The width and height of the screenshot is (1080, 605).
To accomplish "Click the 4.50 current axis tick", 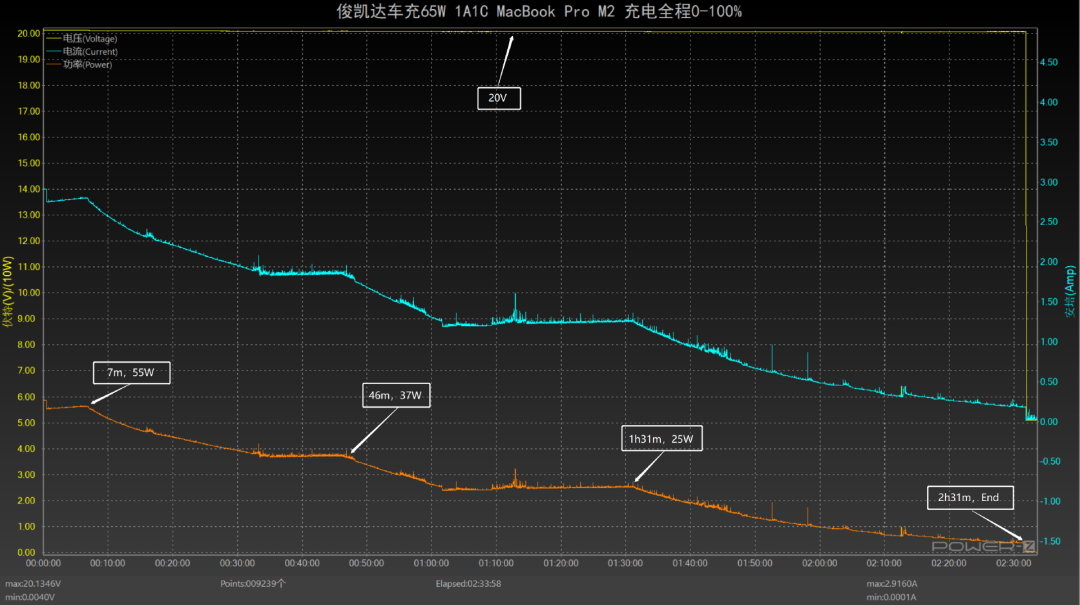I will [1049, 63].
